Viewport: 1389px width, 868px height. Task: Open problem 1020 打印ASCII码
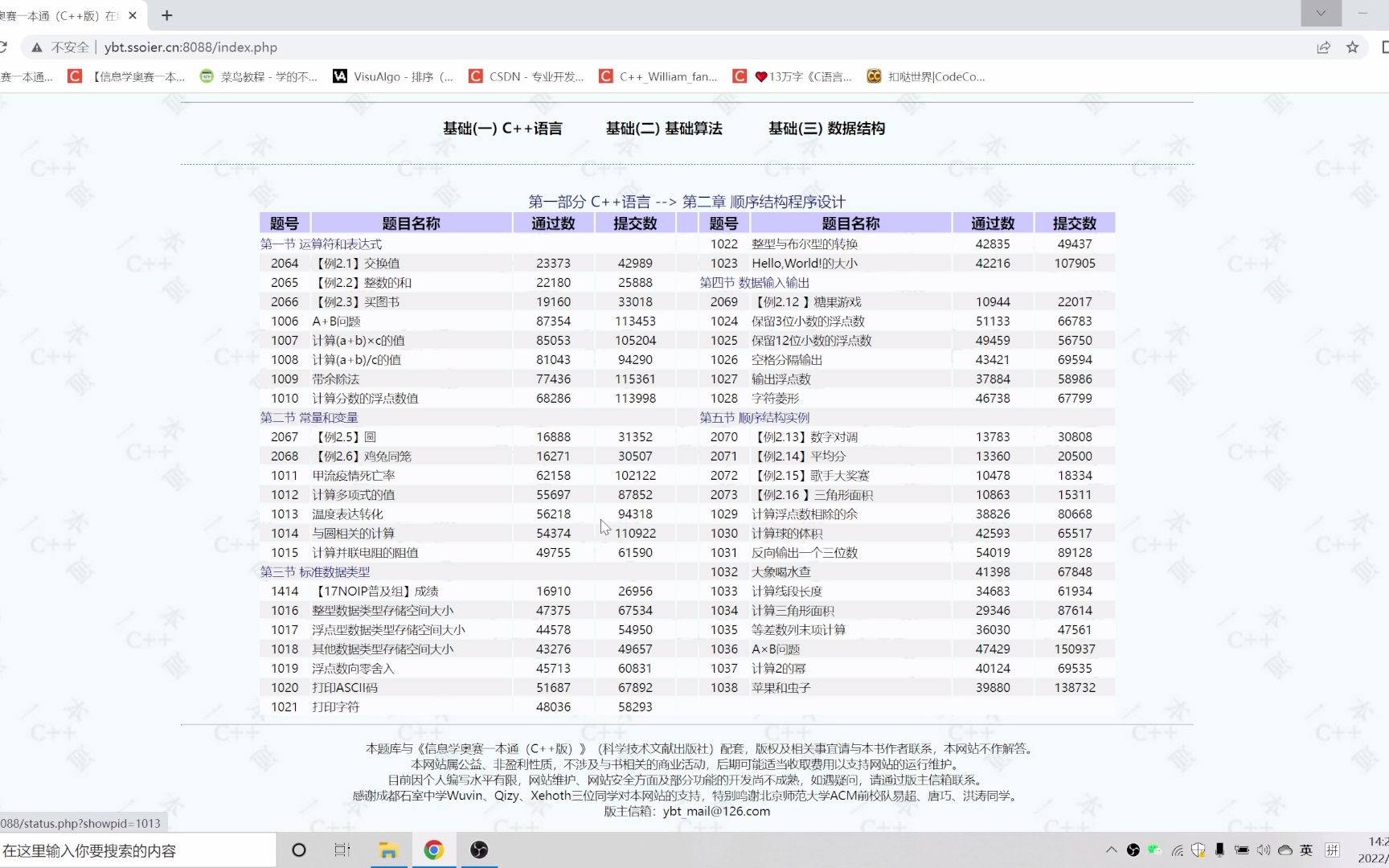point(345,688)
